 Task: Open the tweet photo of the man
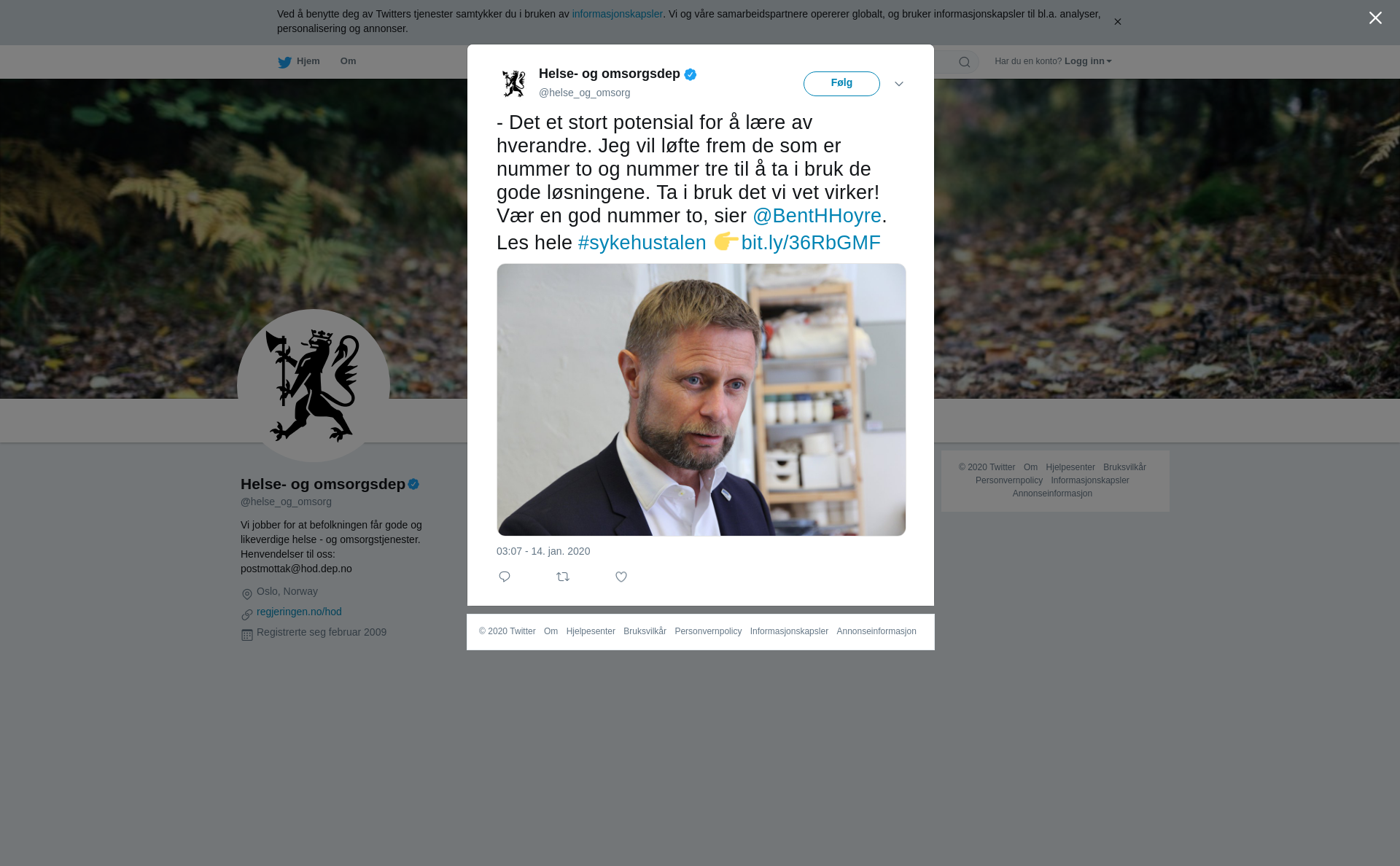701,399
